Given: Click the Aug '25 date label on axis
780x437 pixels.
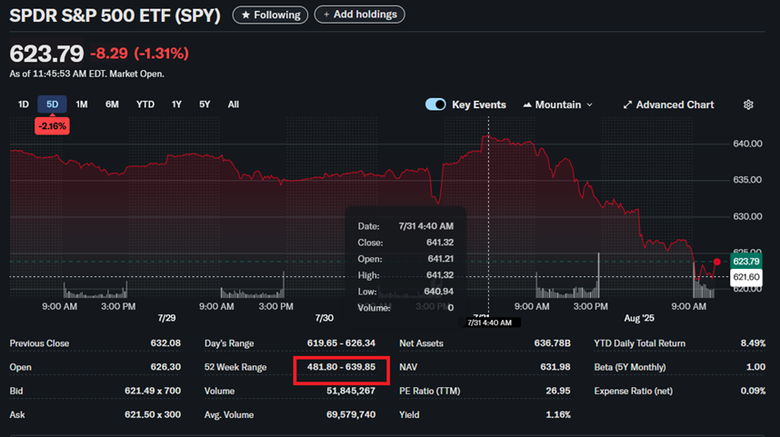Looking at the screenshot, I should 639,318.
